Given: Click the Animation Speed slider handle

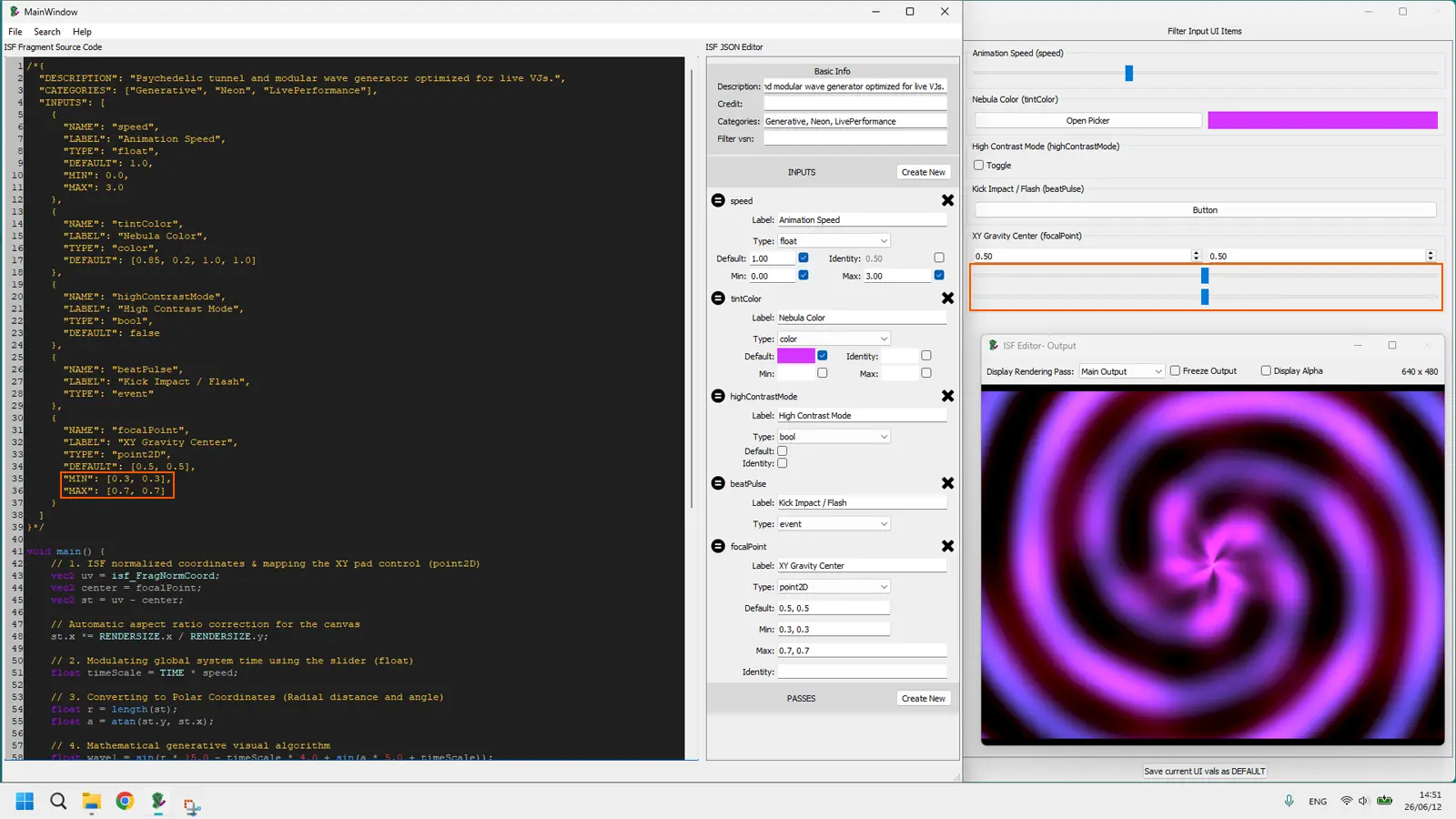Looking at the screenshot, I should pyautogui.click(x=1128, y=73).
